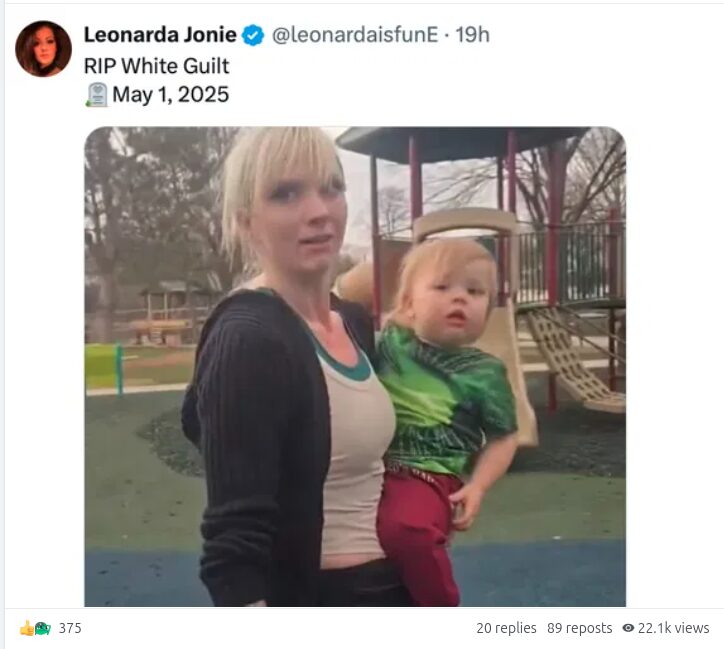724x649 pixels.
Task: Open the playground photo attachment
Action: pyautogui.click(x=355, y=367)
